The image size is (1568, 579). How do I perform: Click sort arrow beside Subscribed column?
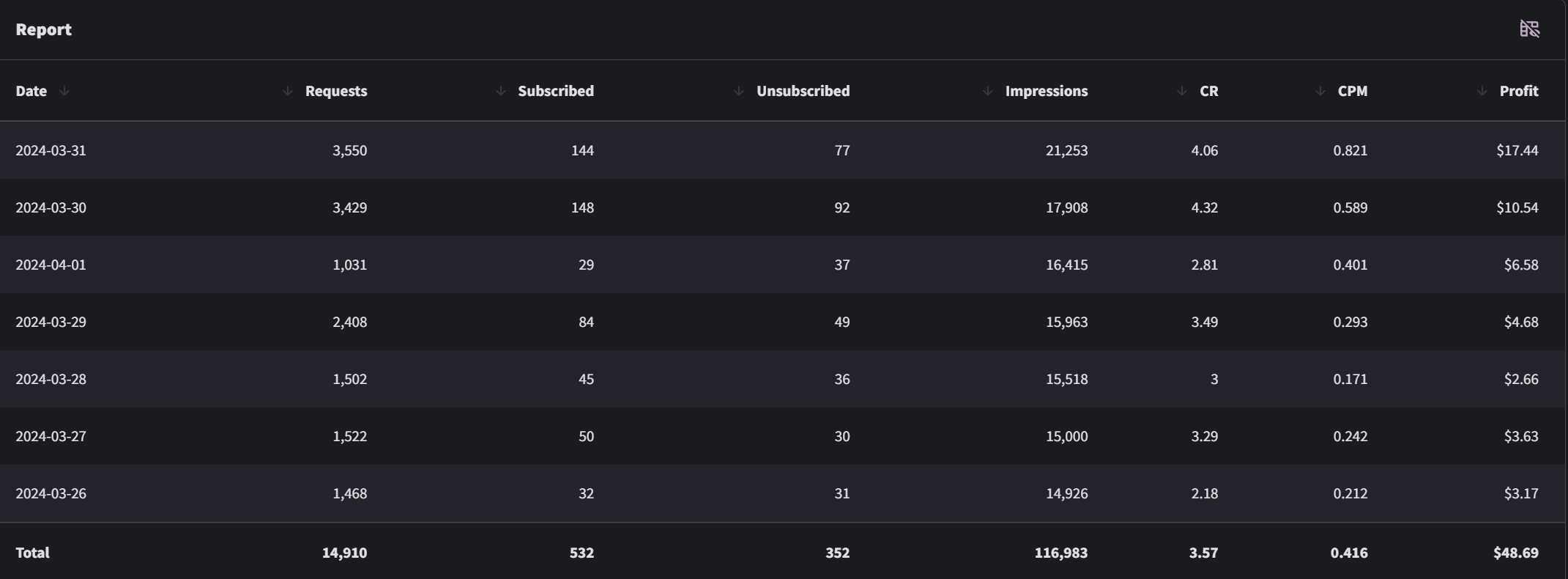coord(501,91)
